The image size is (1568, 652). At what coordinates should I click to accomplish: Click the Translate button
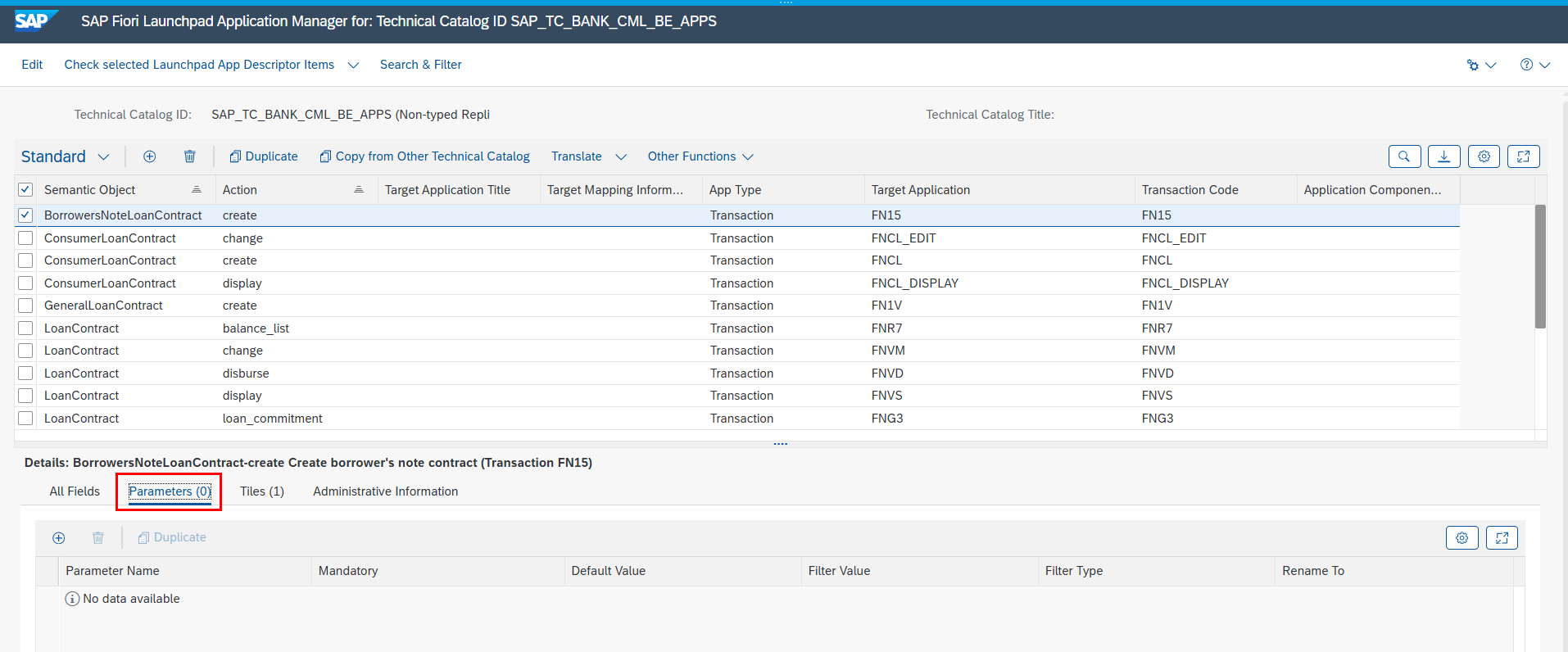(577, 156)
